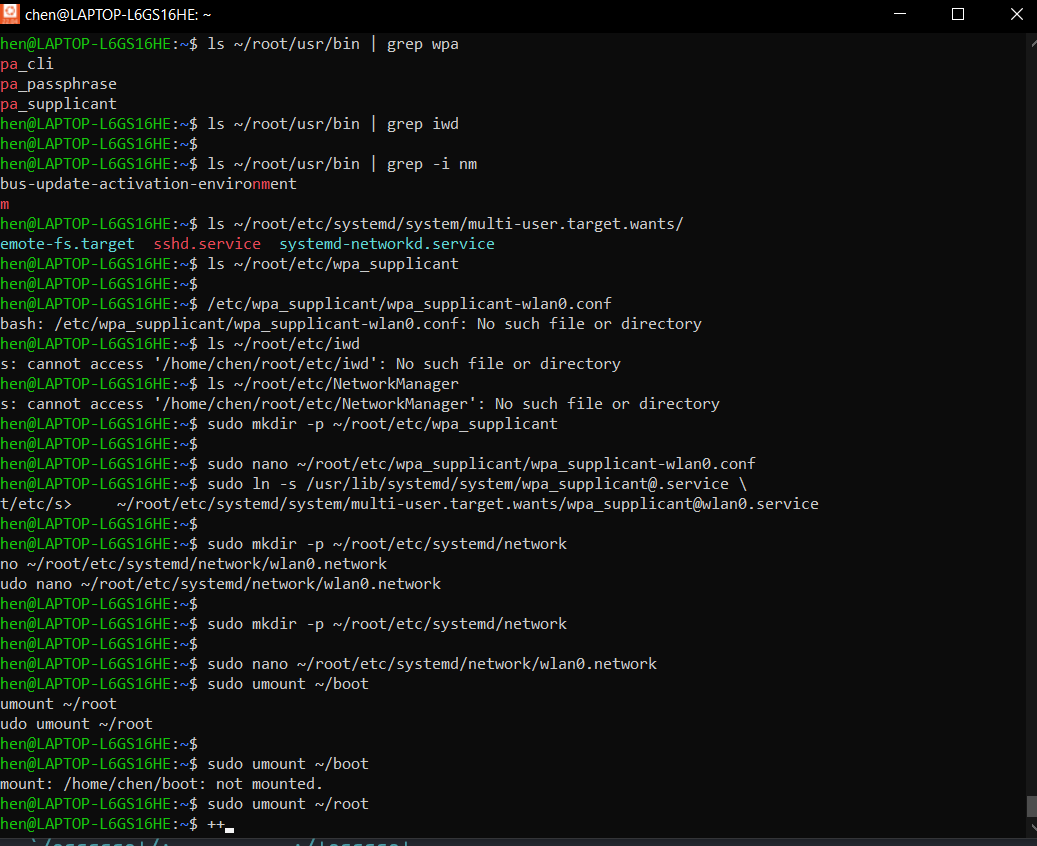Viewport: 1037px width, 846px height.
Task: Click the red "sshd.service" entry
Action: point(207,244)
